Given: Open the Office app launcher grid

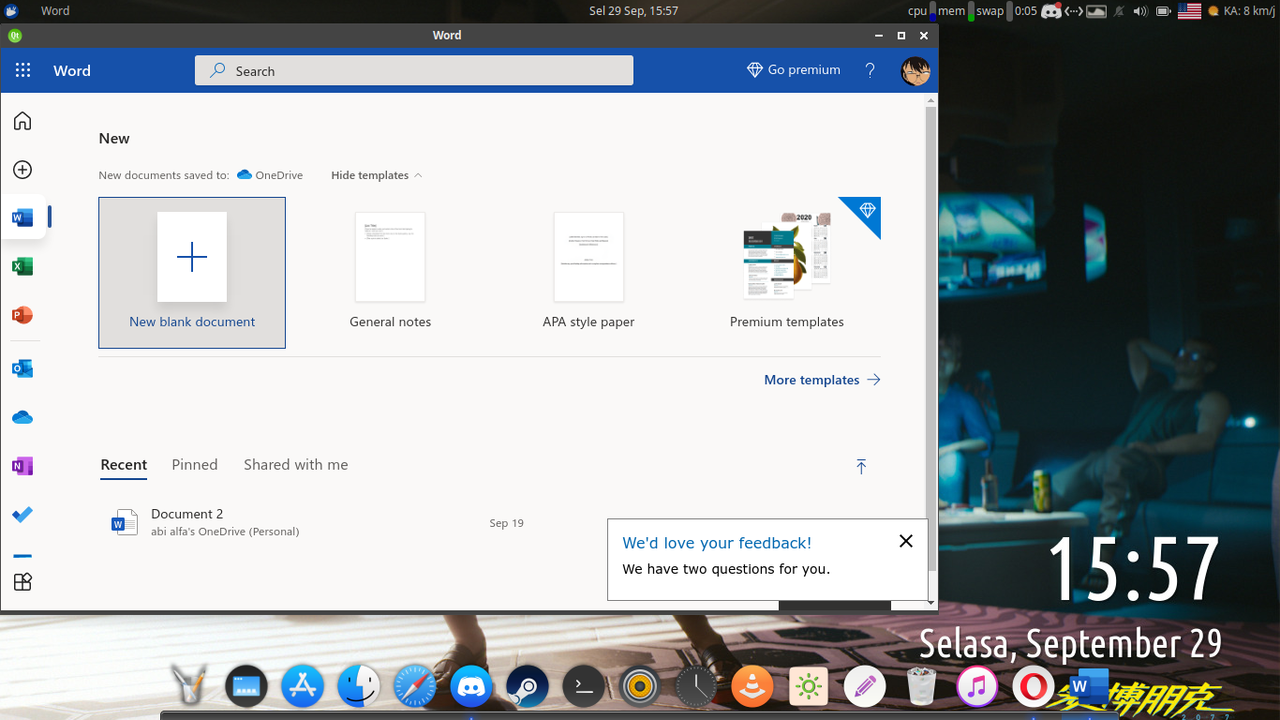Looking at the screenshot, I should click(23, 70).
